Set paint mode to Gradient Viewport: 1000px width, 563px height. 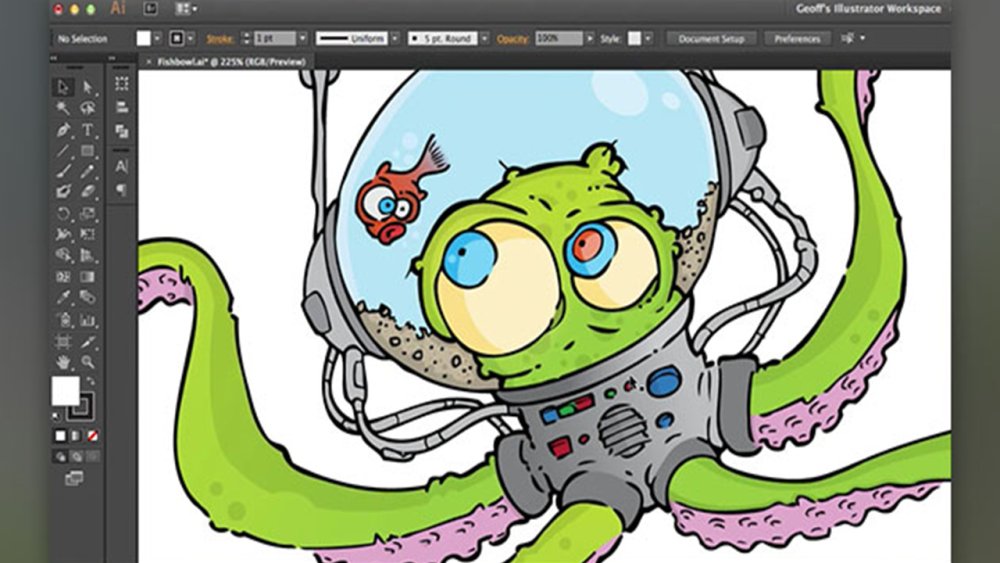(x=76, y=436)
